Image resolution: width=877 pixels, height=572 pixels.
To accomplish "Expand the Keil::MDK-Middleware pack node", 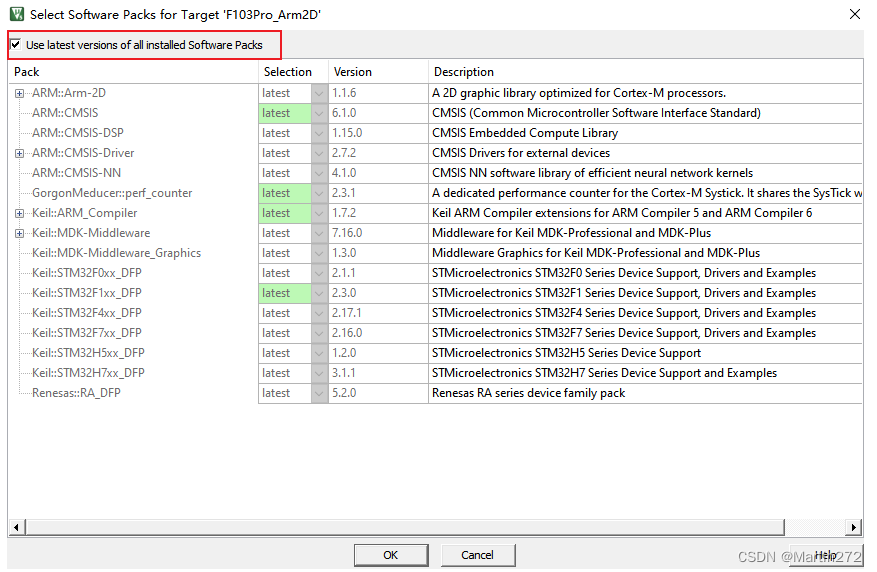I will click(x=20, y=233).
